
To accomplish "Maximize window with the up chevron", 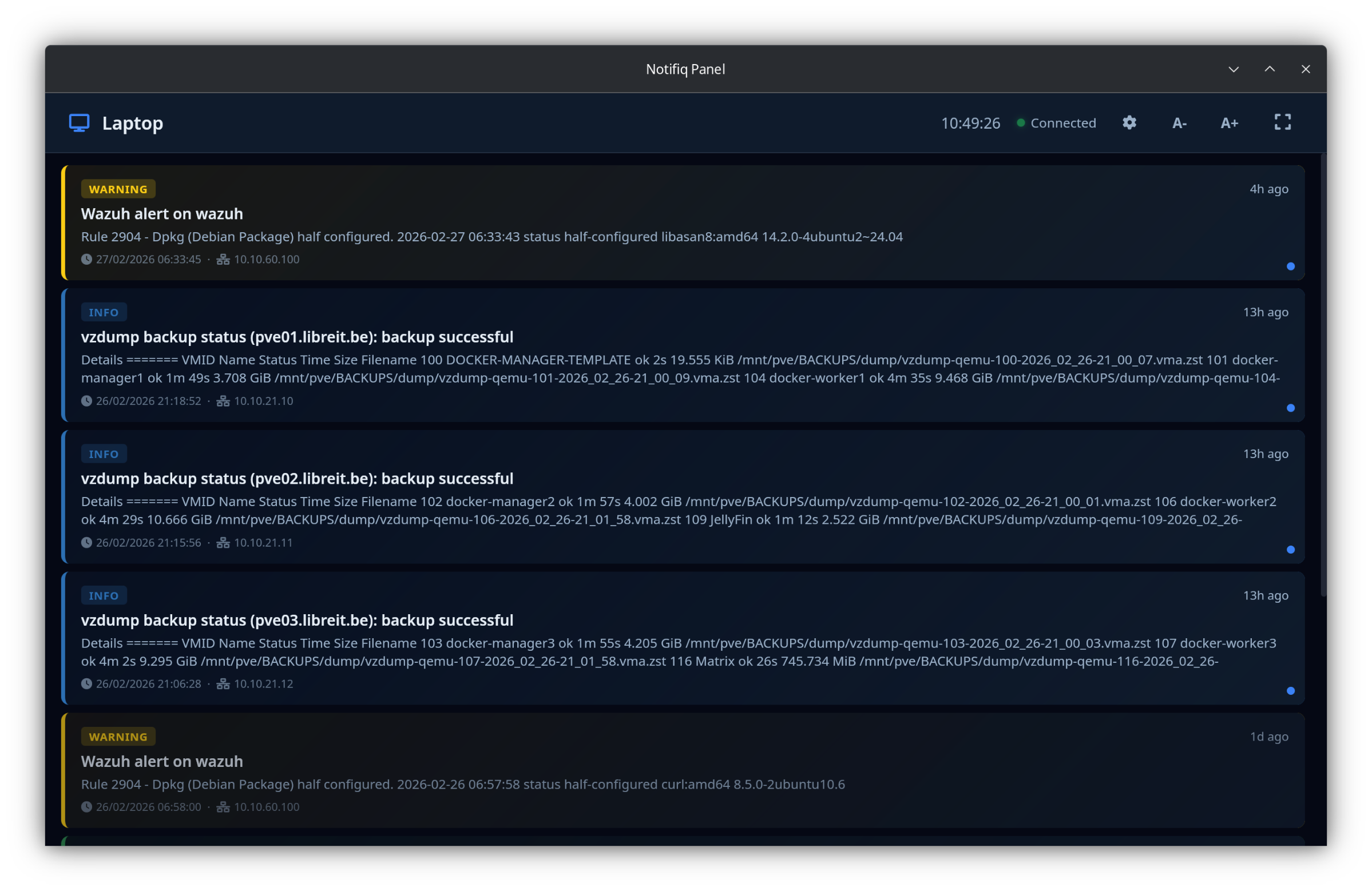I will (x=1270, y=69).
